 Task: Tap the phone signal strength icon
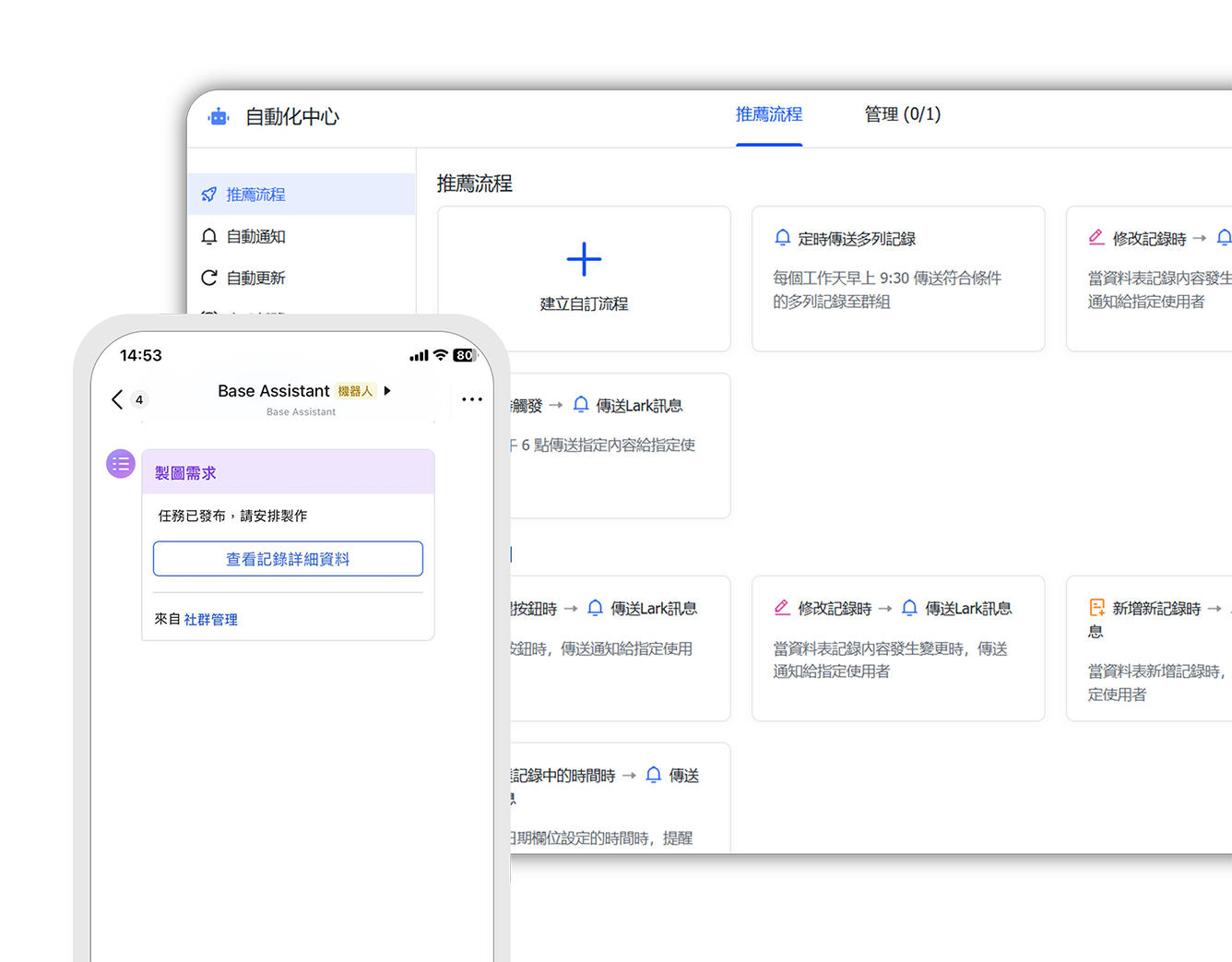click(x=419, y=355)
